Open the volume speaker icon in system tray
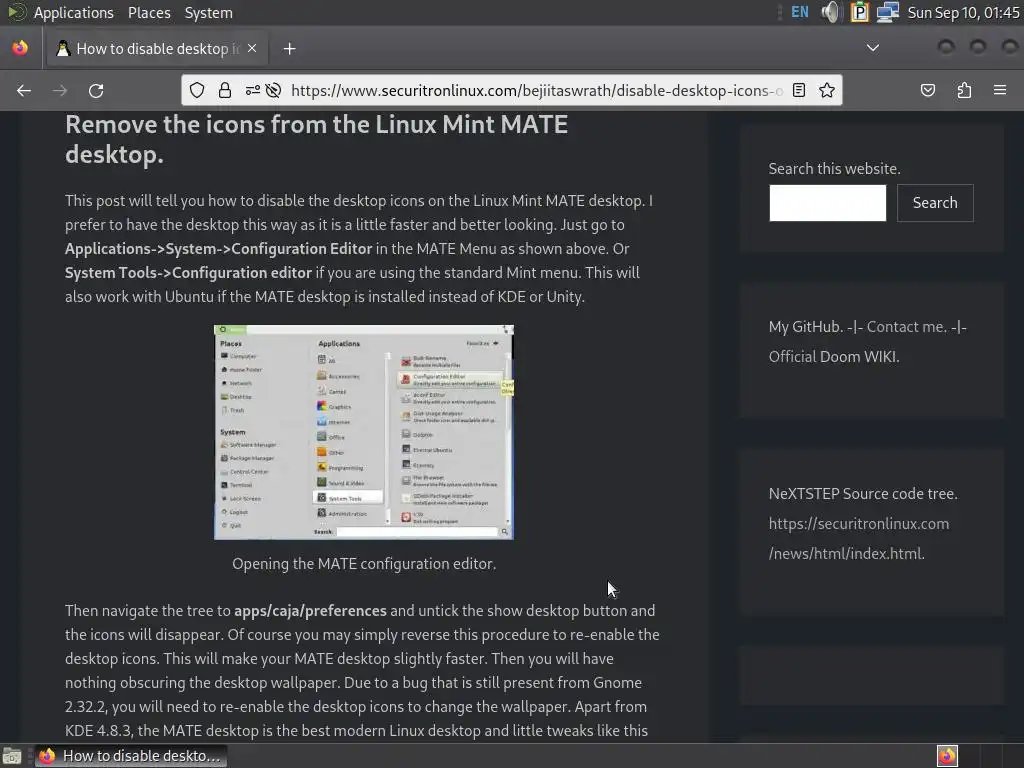The width and height of the screenshot is (1024, 768). 830,12
